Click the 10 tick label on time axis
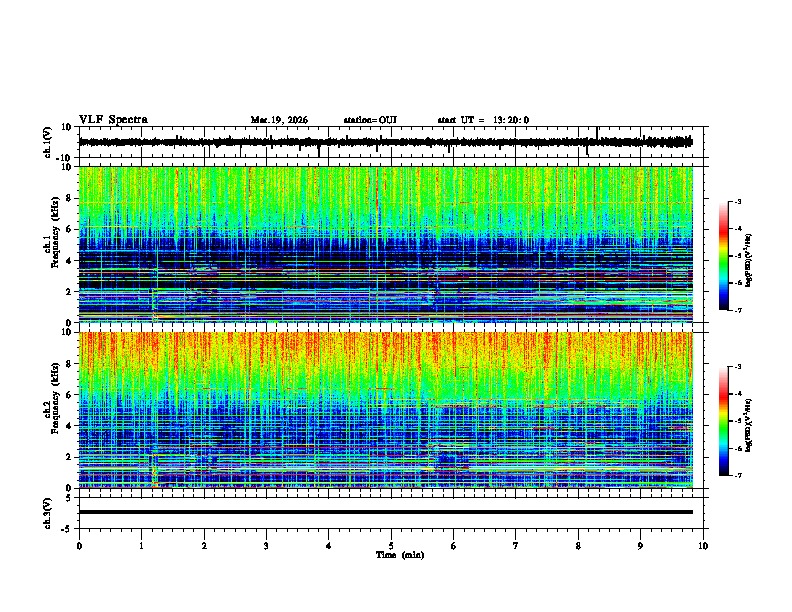The width and height of the screenshot is (792, 612). 703,546
